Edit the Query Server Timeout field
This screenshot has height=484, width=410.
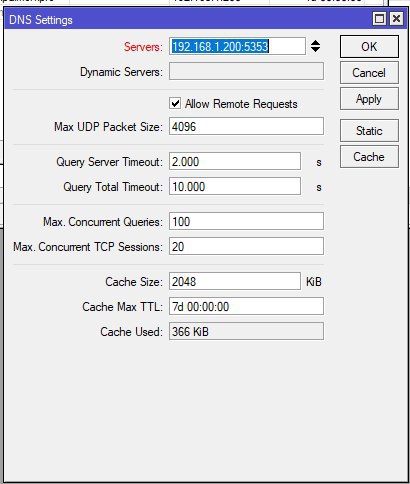pyautogui.click(x=235, y=161)
